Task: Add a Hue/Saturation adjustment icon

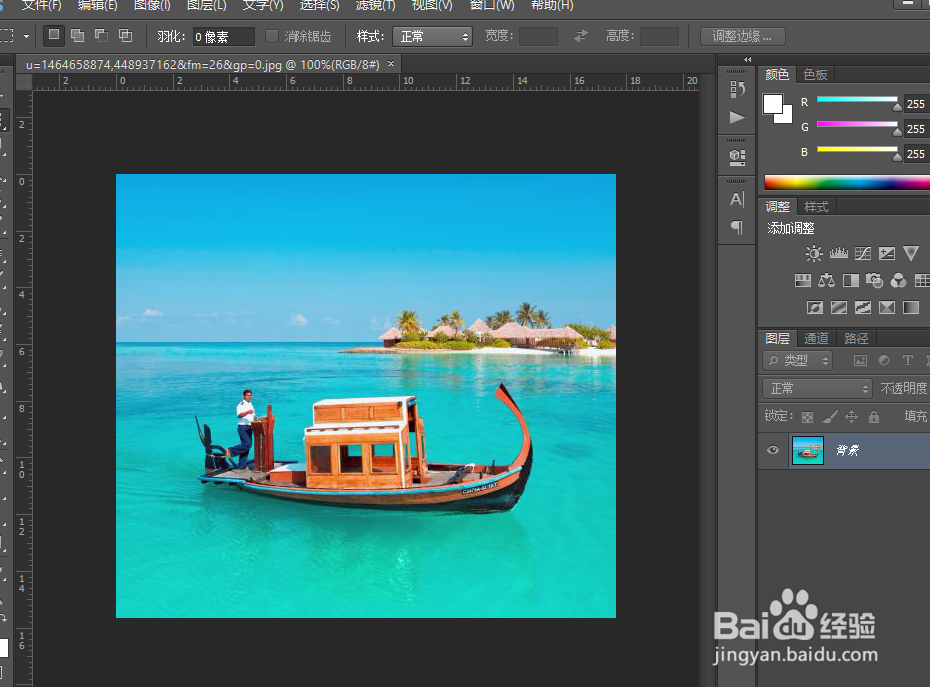Action: point(802,281)
